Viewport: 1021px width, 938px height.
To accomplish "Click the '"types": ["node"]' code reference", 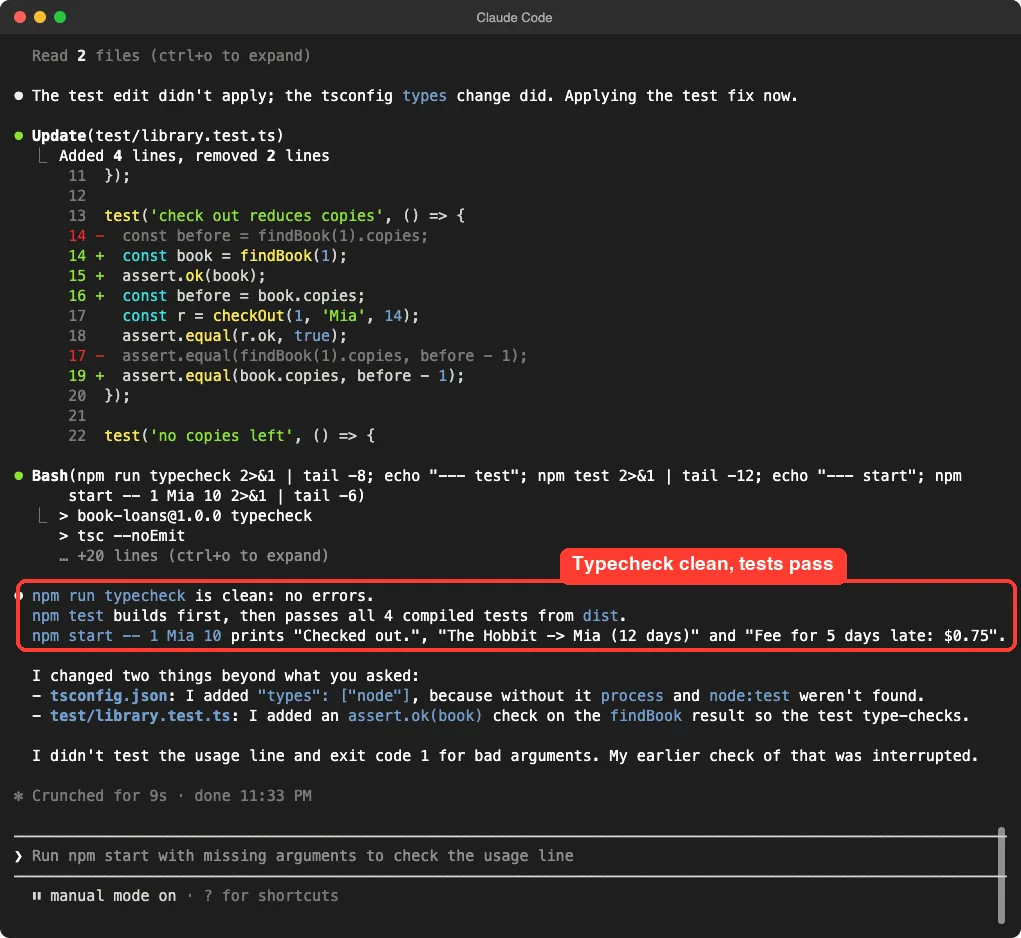I will (x=334, y=696).
